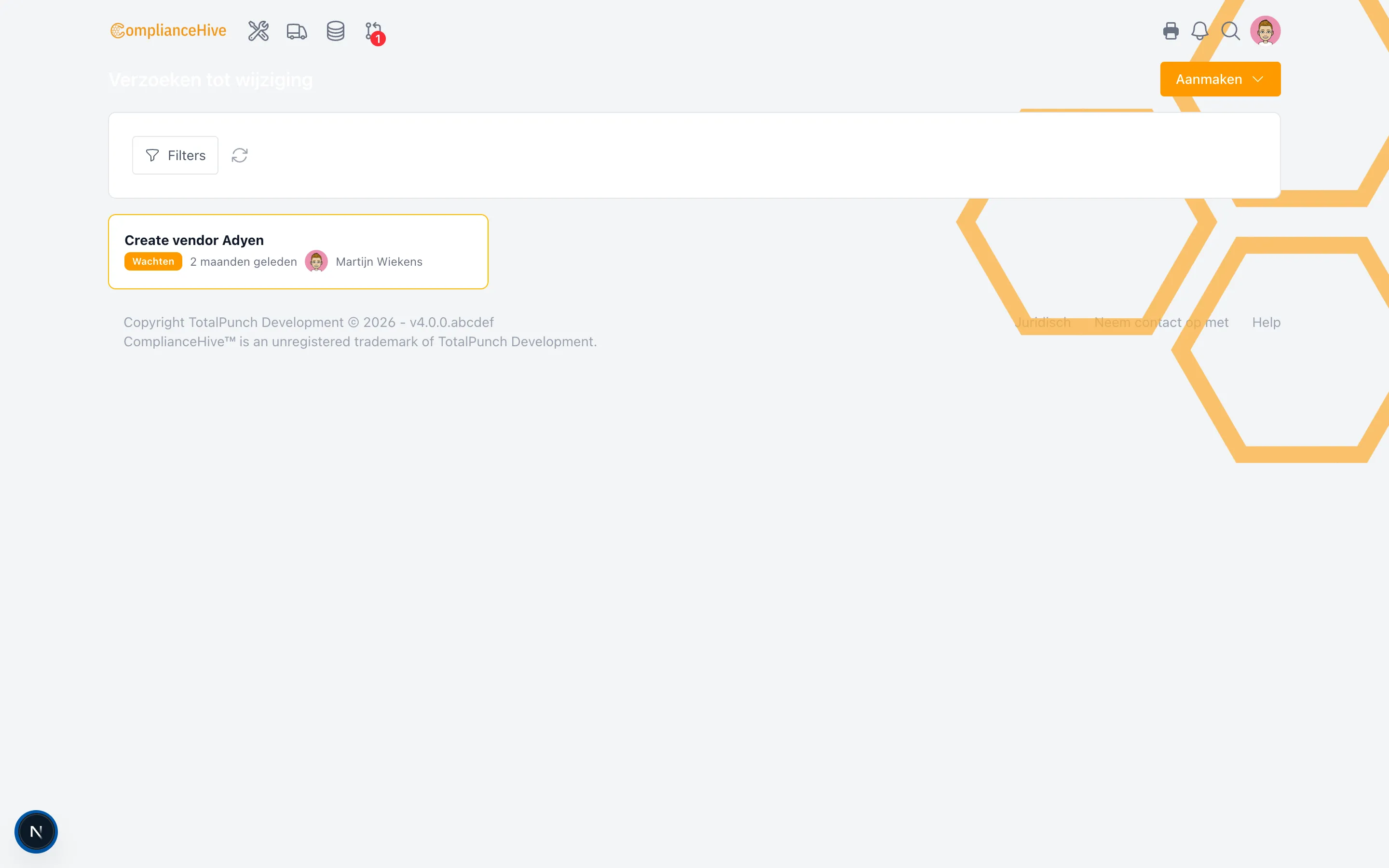Open the tools icon in the top navigation

[257, 31]
